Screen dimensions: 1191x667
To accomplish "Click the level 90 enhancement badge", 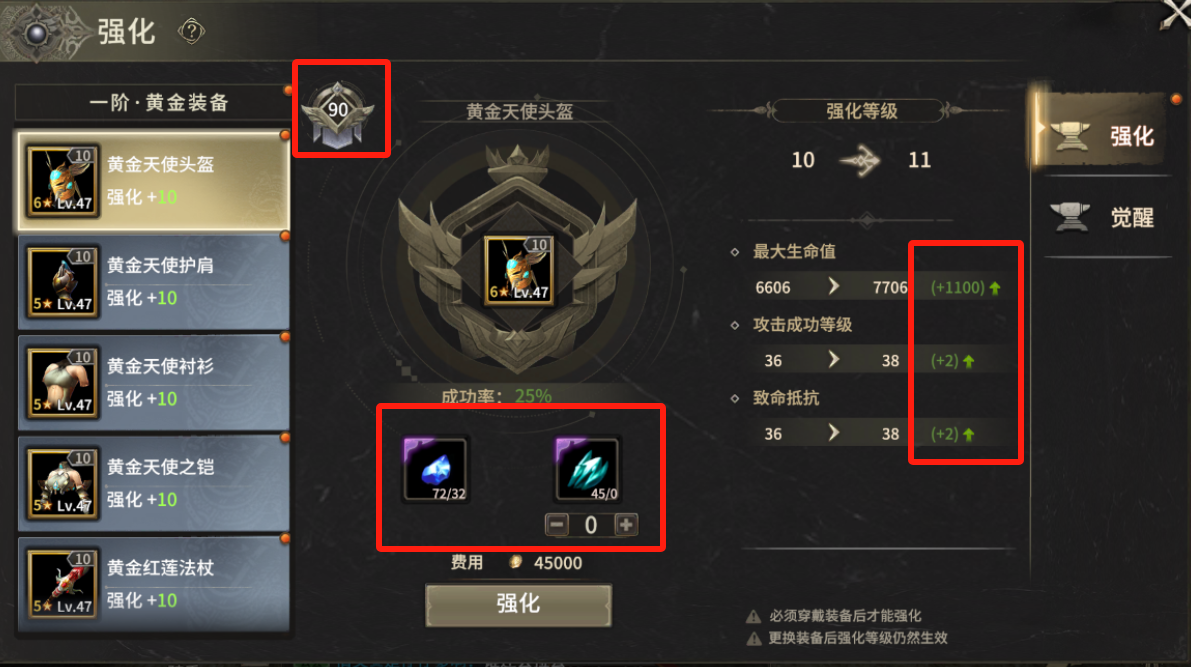I will tap(338, 112).
